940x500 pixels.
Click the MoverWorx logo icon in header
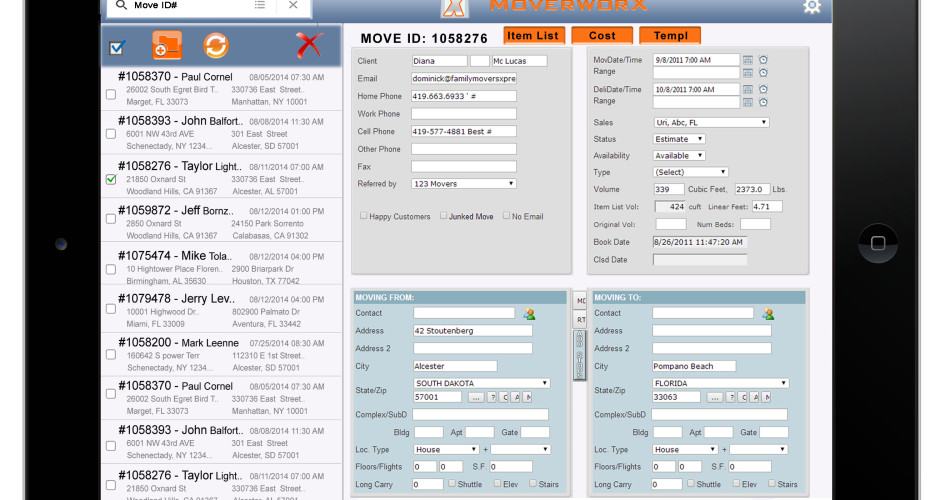[454, 7]
